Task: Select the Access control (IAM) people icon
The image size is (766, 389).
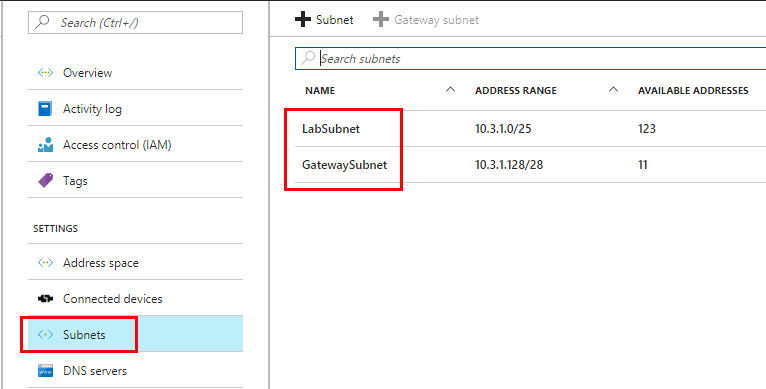Action: 45,145
